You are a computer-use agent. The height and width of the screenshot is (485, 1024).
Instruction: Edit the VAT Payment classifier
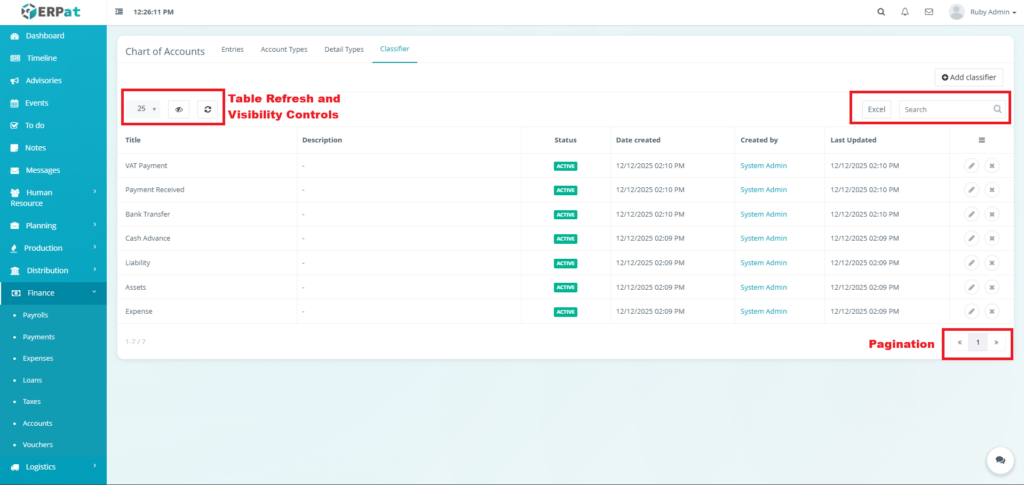[971, 165]
